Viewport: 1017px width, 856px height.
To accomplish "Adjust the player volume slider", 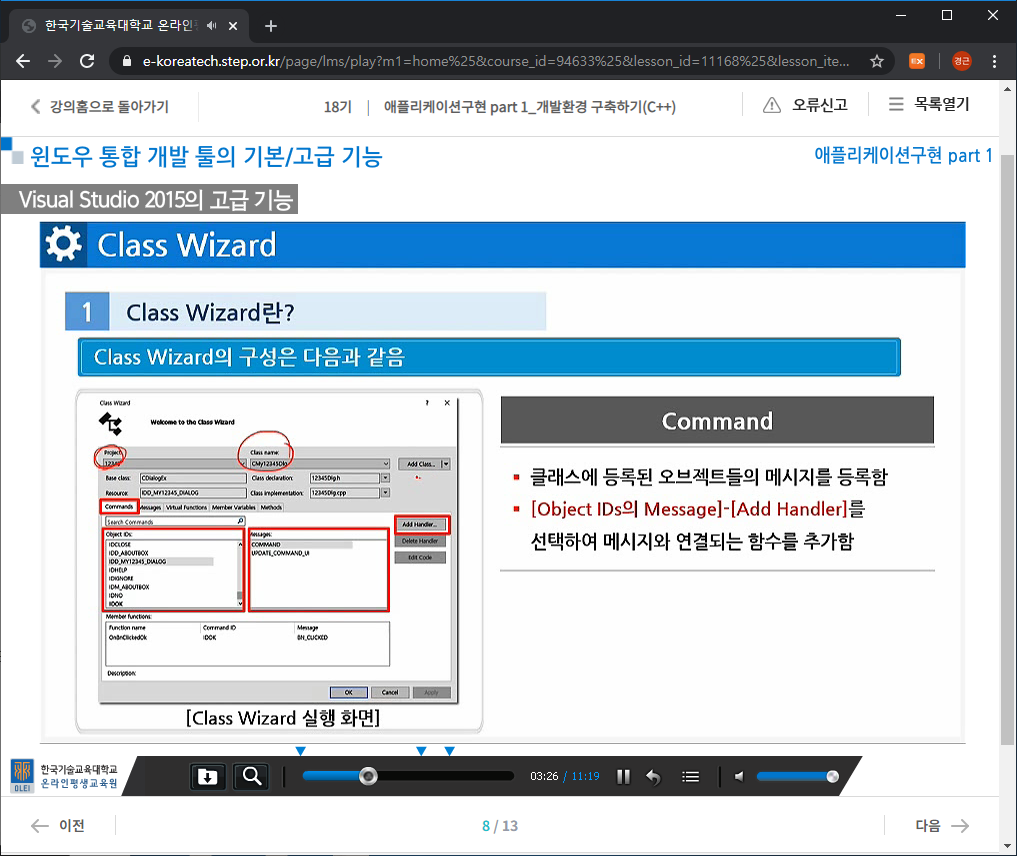I will pyautogui.click(x=797, y=776).
